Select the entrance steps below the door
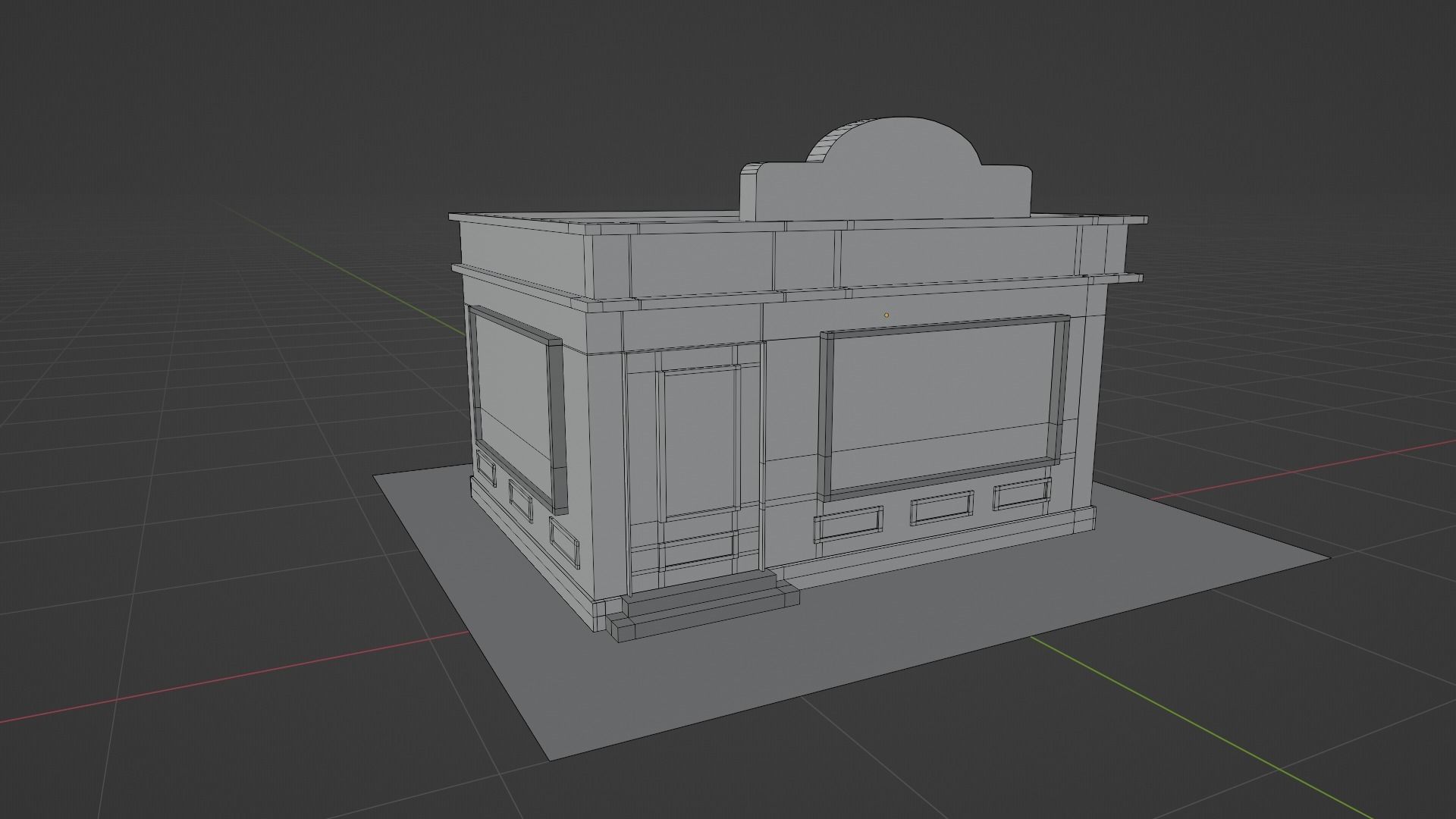Viewport: 1456px width, 819px height. [x=702, y=604]
